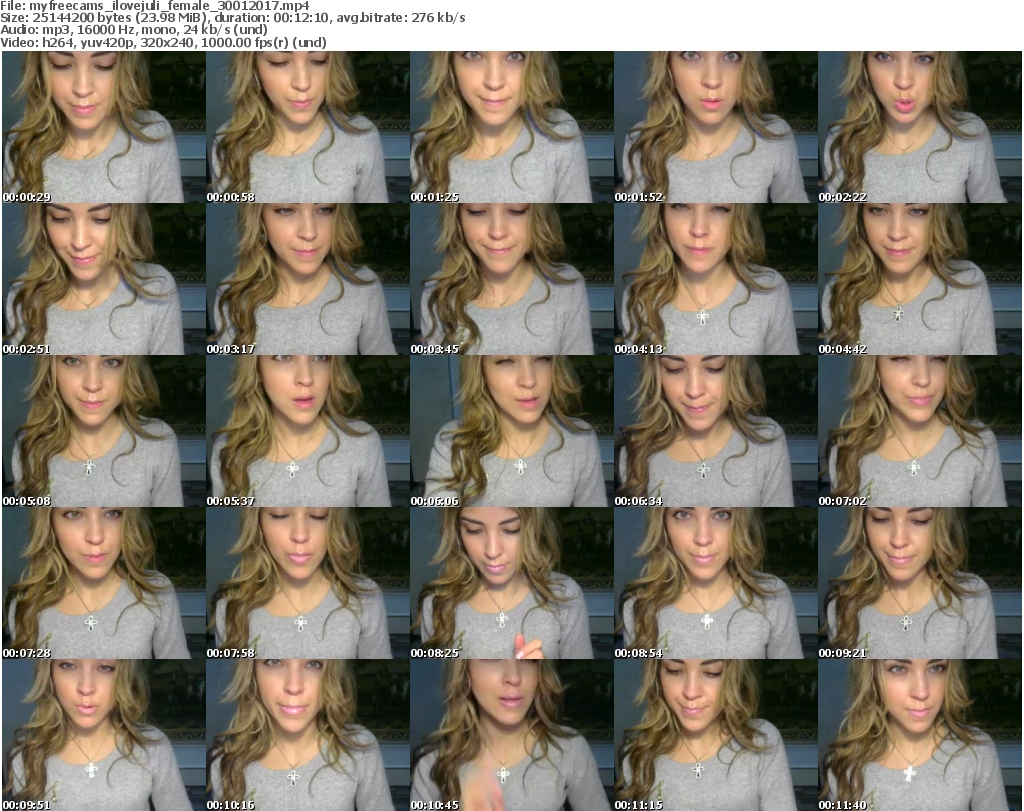
Task: Select the thumbnail timestamped 00:10:45
Action: [512, 735]
